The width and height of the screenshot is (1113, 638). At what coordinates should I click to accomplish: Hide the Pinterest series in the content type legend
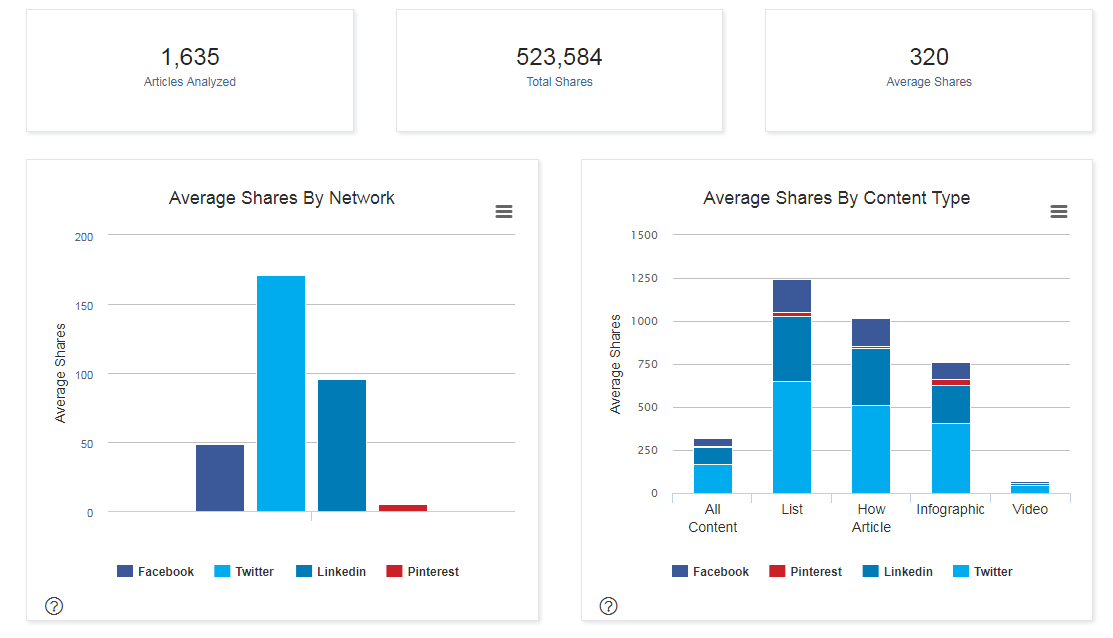(806, 571)
